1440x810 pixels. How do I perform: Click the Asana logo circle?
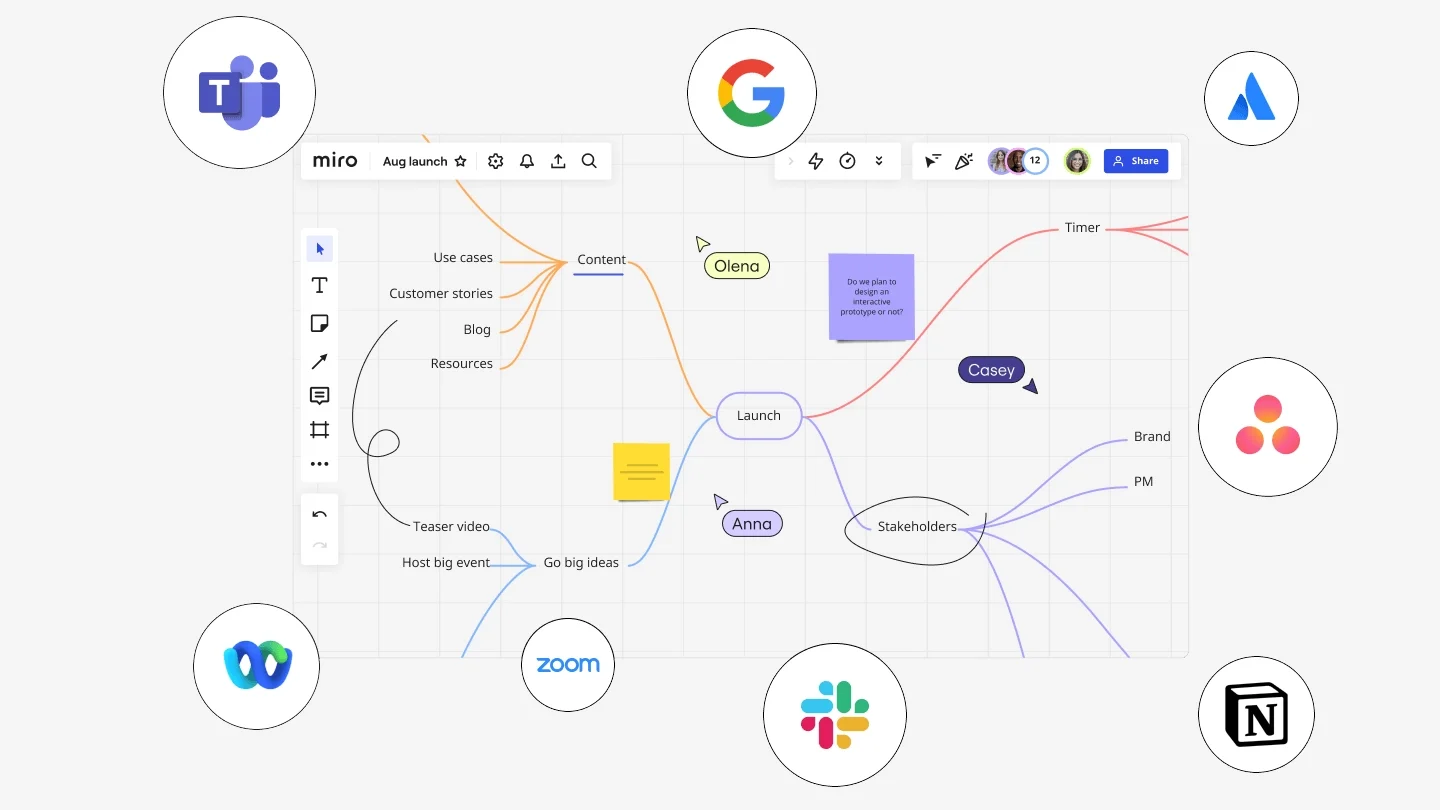(x=1268, y=427)
